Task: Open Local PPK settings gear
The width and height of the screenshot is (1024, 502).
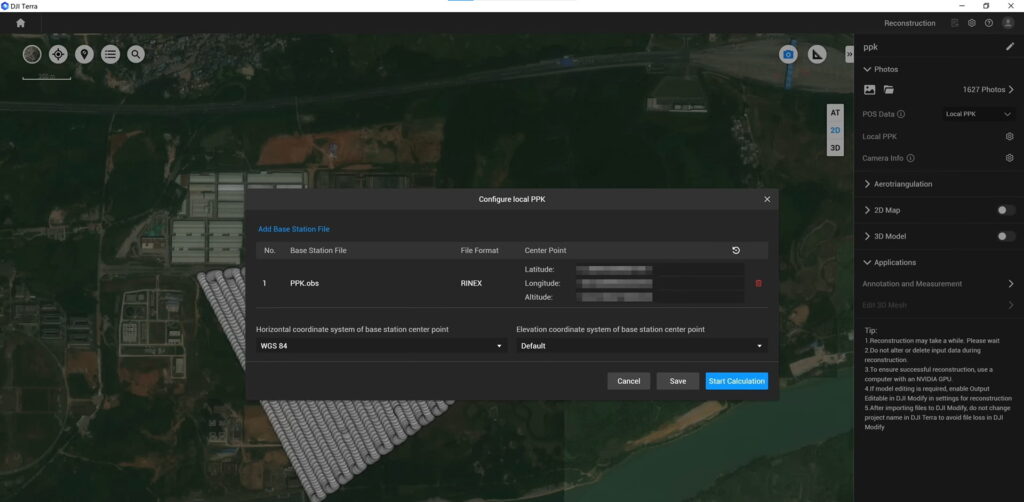Action: click(1010, 136)
